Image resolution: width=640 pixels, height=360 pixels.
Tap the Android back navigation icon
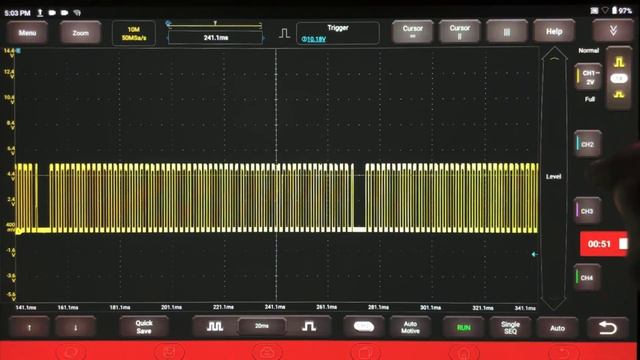pyautogui.click(x=563, y=353)
